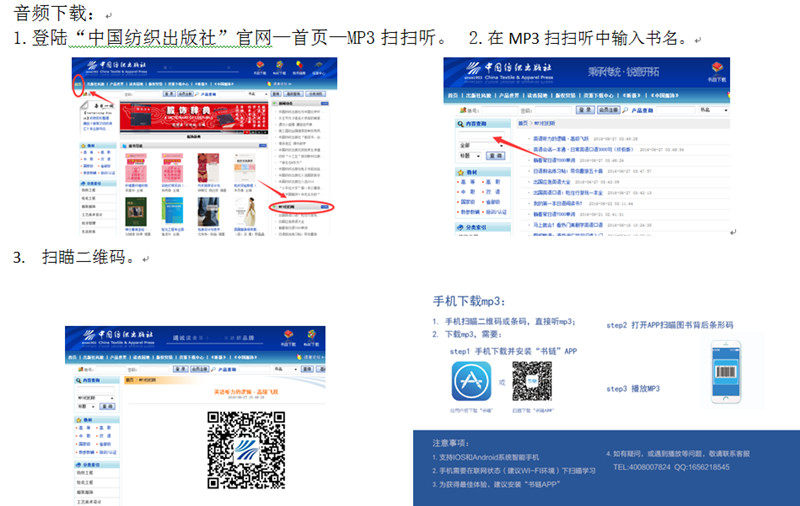Open the 标题 dropdown beside 查询 button in step 2
Image resolution: width=800 pixels, height=506 pixels.
coord(470,156)
